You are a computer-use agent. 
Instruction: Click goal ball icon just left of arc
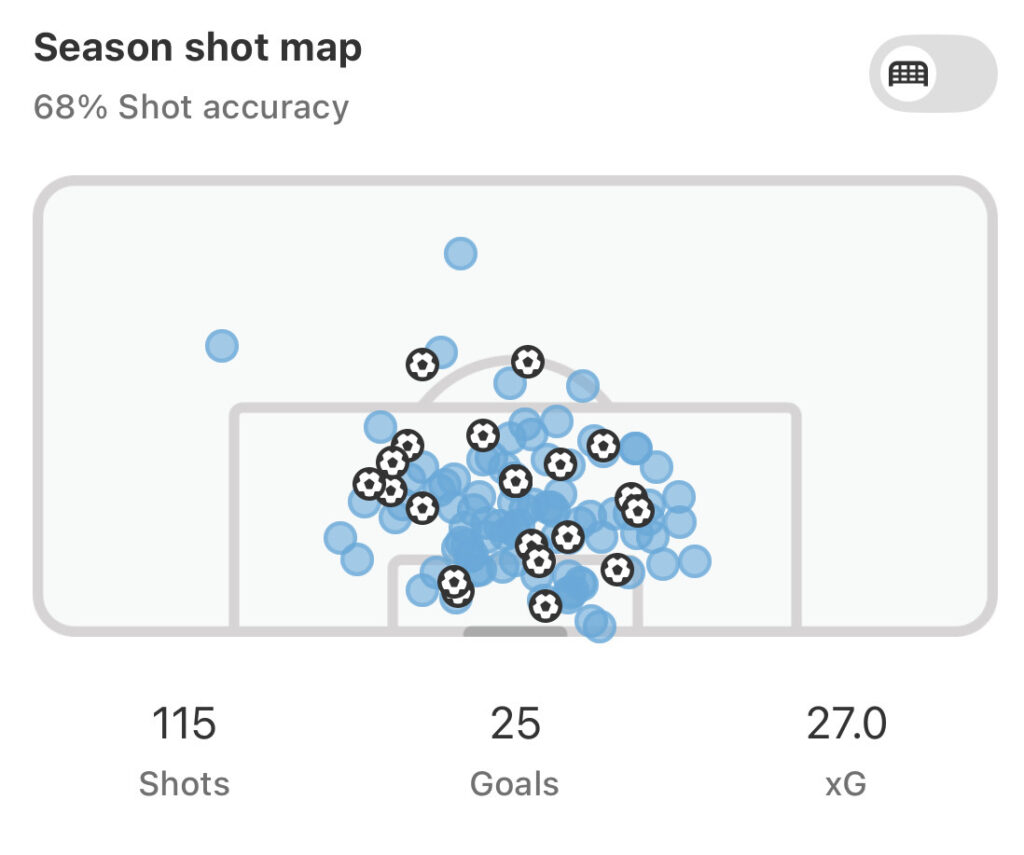(422, 364)
